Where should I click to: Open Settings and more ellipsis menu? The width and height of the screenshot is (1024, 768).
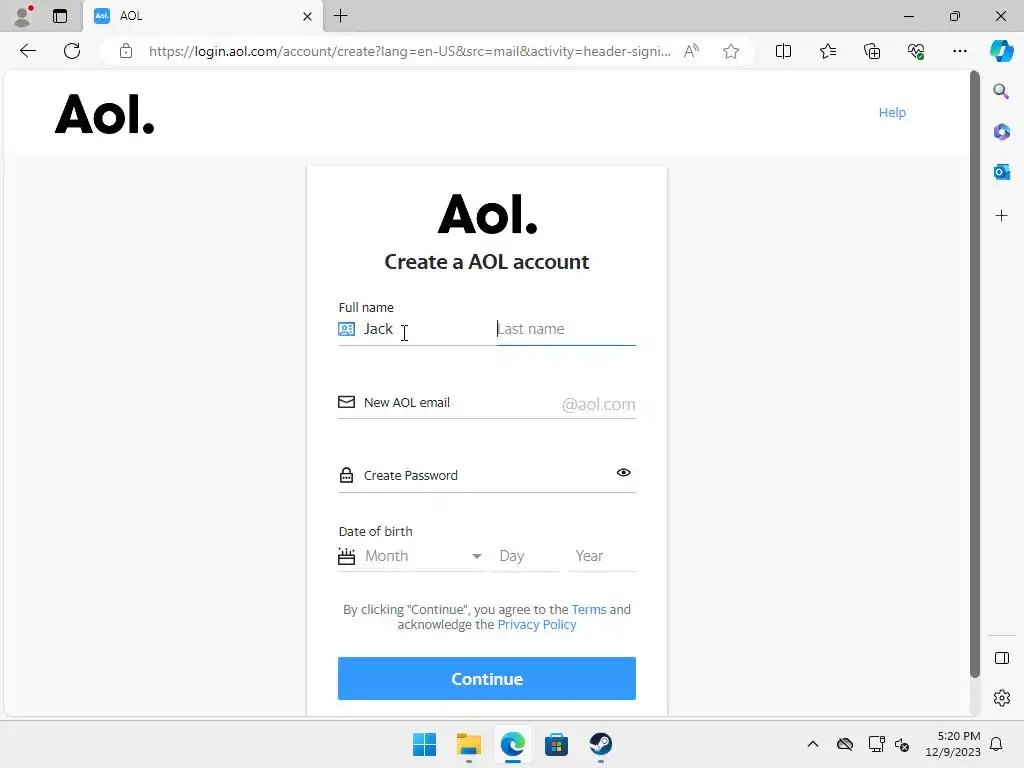tap(959, 51)
